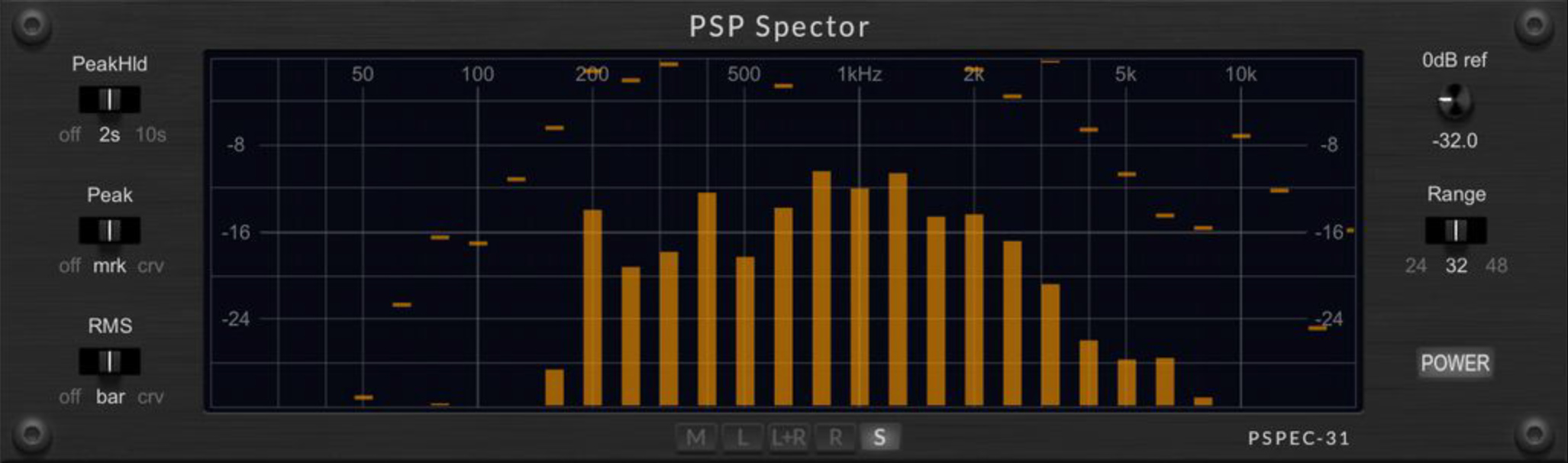Click the PeakHld label

click(109, 64)
